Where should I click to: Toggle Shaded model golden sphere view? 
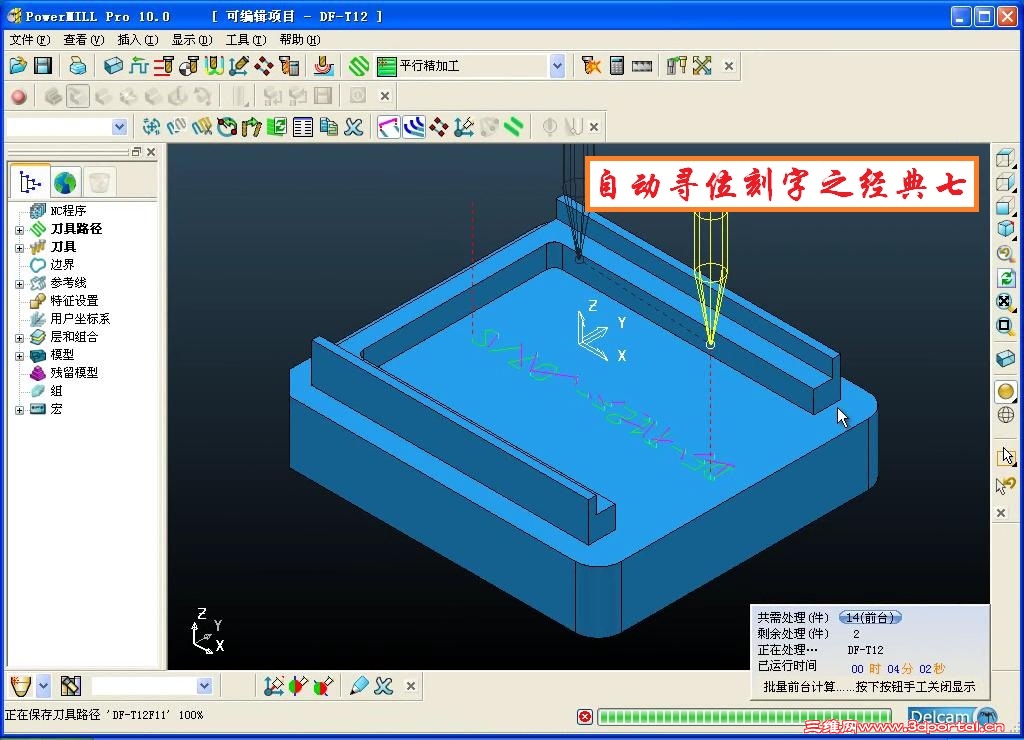point(1006,391)
